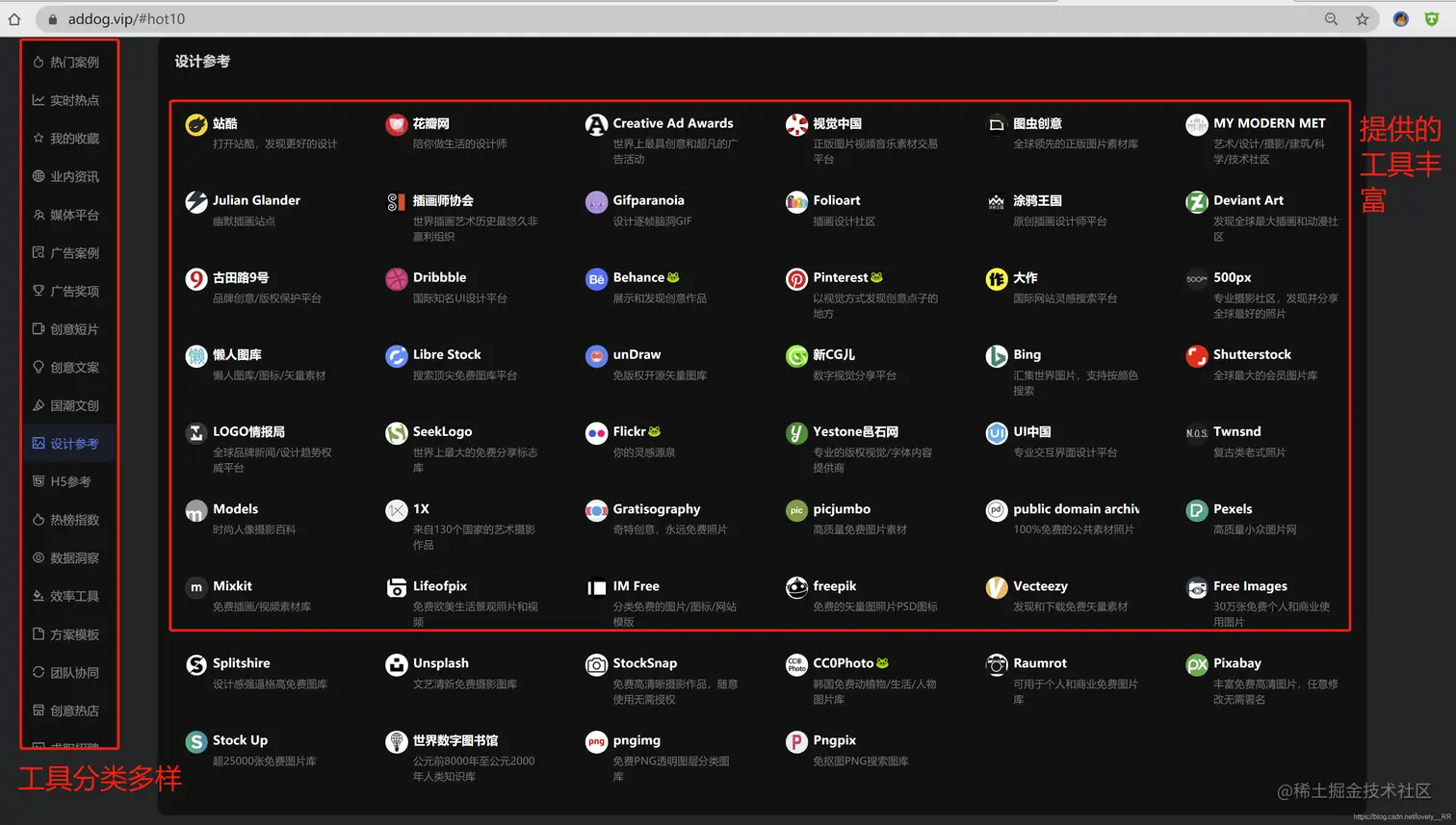Click the 花瓣网 logo icon
The image size is (1456, 825).
point(397,124)
